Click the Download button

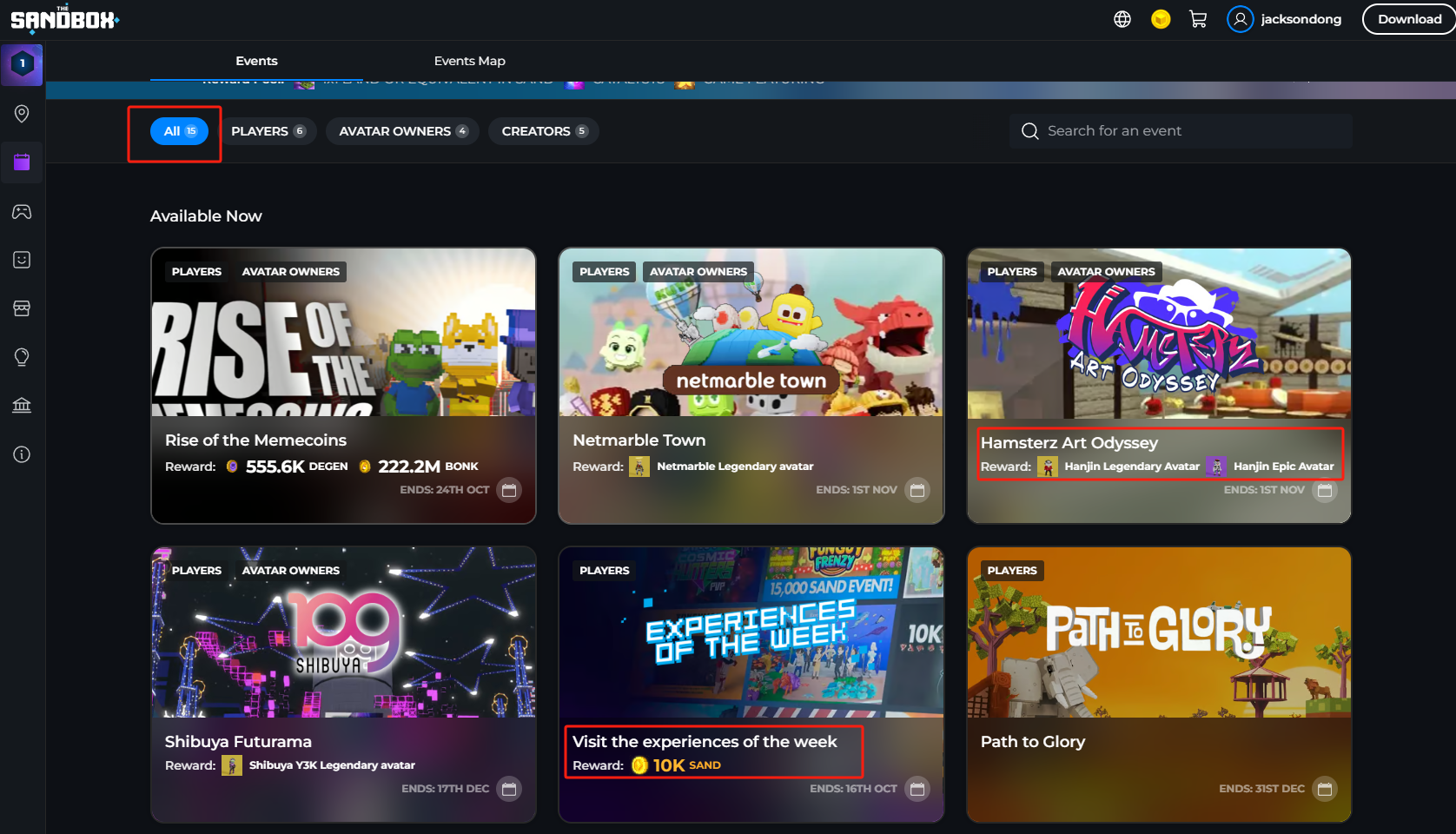(x=1409, y=19)
